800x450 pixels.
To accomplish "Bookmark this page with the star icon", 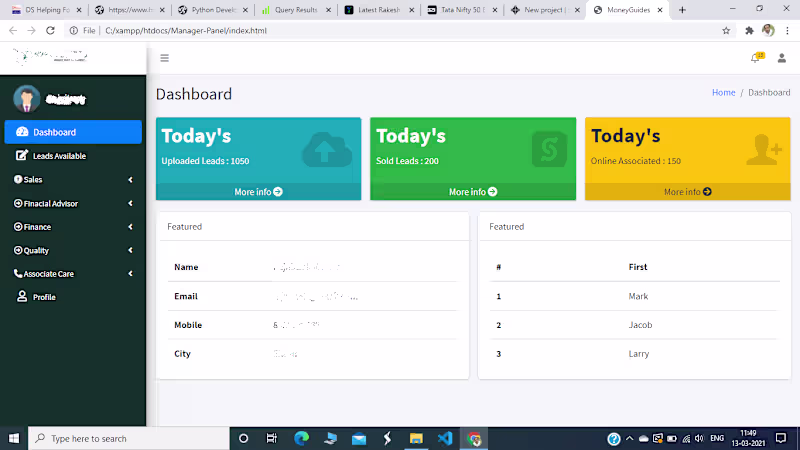I will pyautogui.click(x=726, y=31).
